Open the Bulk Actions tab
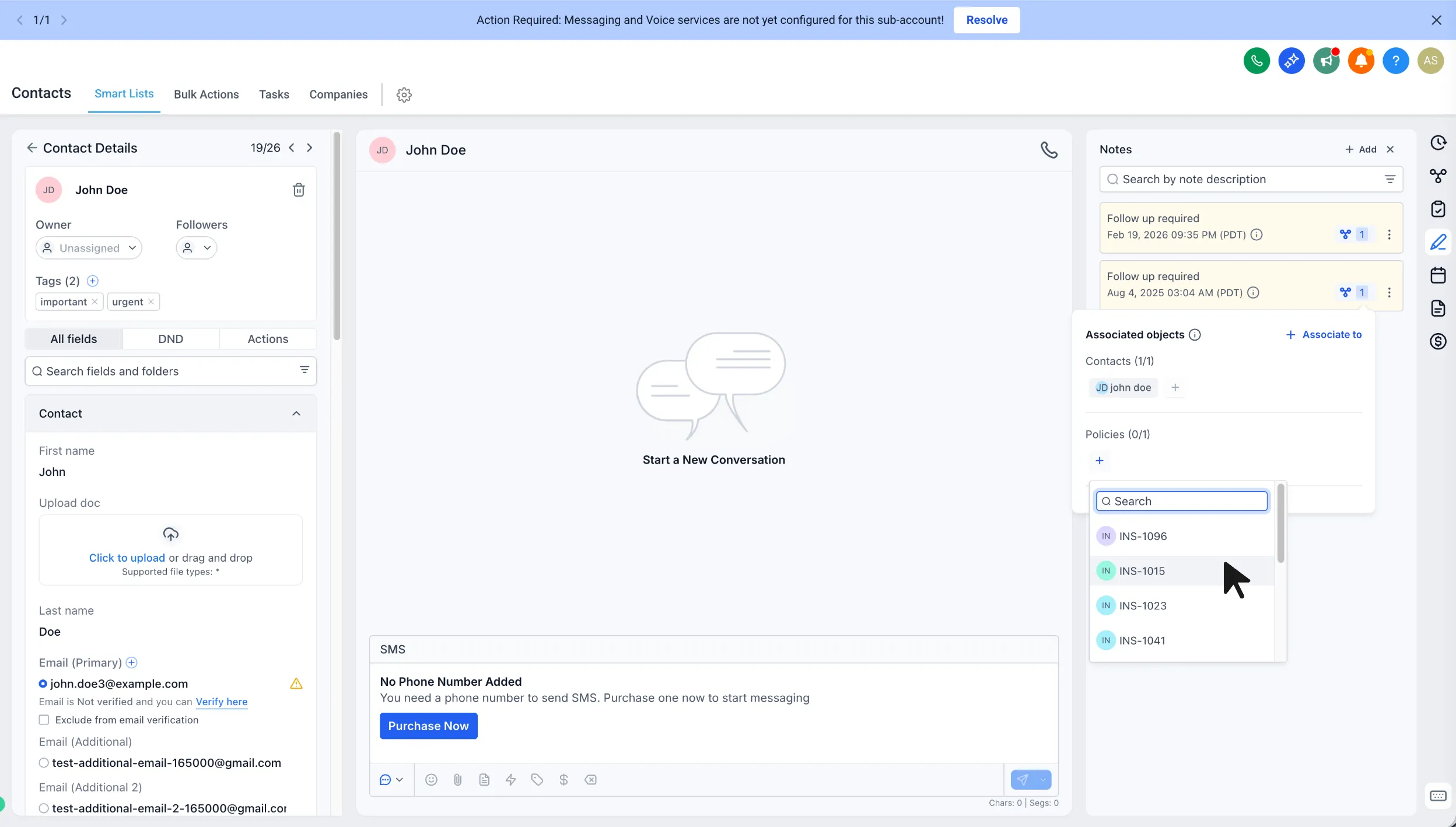The width and height of the screenshot is (1456, 827). coord(206,94)
